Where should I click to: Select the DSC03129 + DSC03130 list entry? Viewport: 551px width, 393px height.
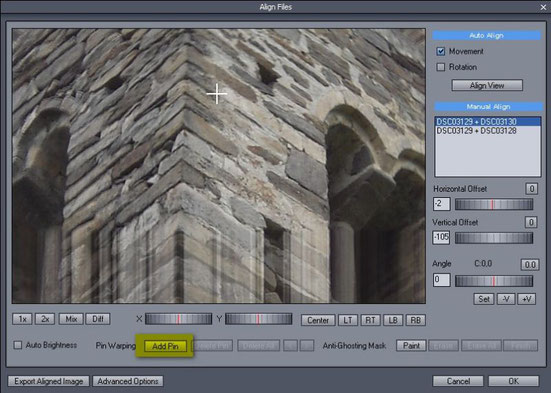488,122
